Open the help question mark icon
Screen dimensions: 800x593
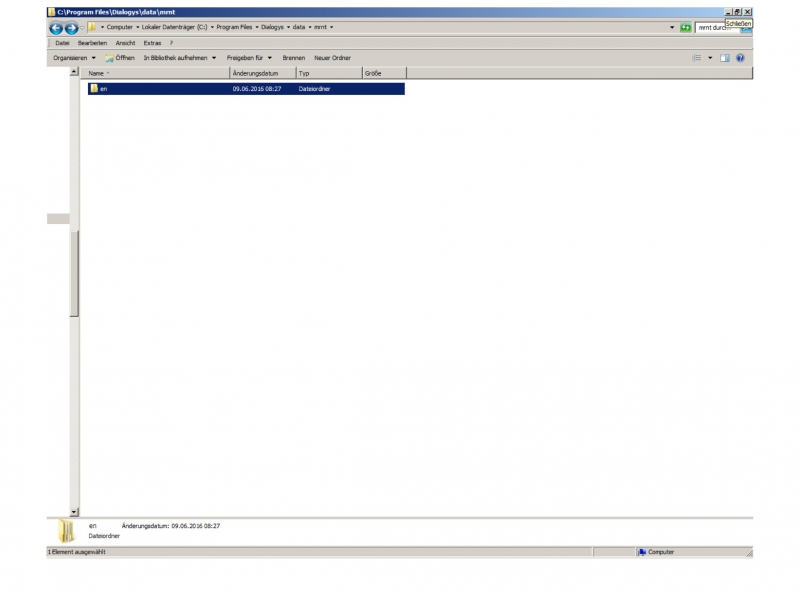coord(740,58)
